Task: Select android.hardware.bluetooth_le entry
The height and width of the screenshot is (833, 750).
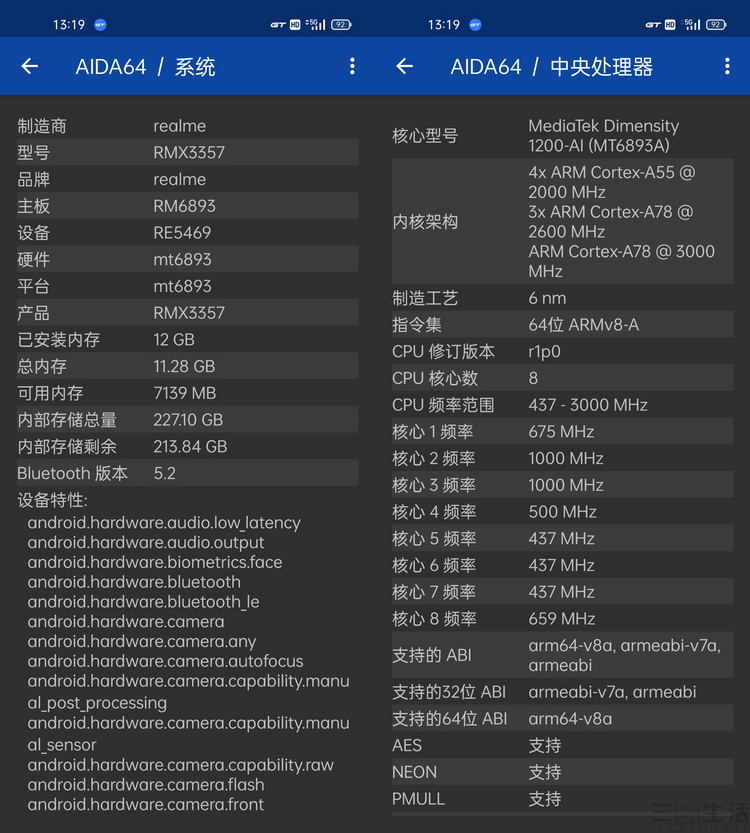Action: (143, 602)
